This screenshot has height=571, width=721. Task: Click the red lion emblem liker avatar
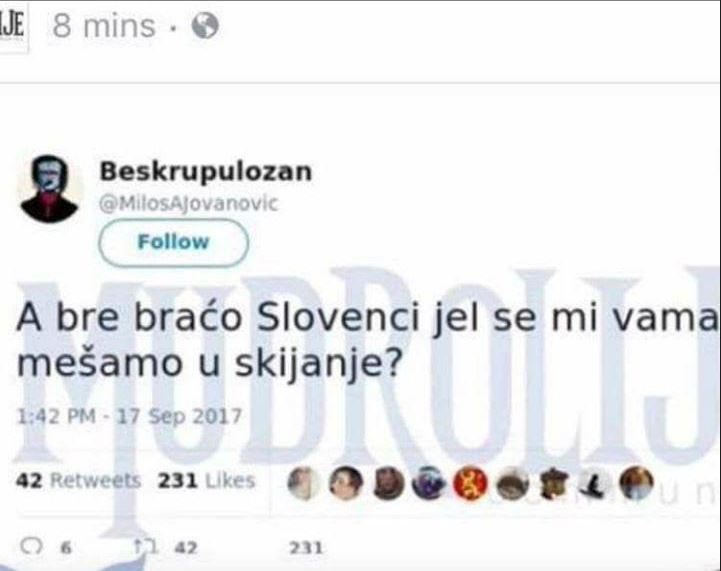click(x=470, y=483)
